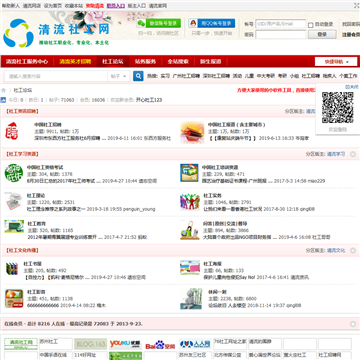Click the green logo below Youku link
Screen dimensions: 360x360
(125, 356)
